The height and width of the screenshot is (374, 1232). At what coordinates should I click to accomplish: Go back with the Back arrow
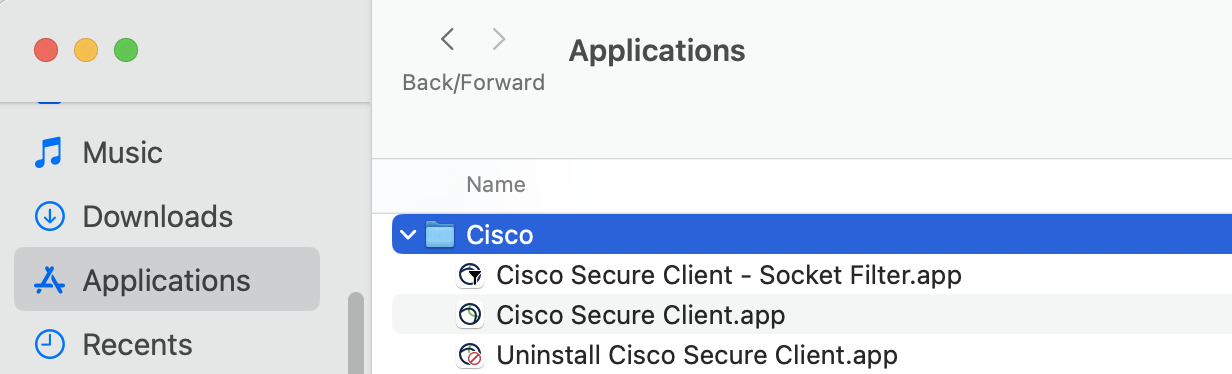pos(448,40)
